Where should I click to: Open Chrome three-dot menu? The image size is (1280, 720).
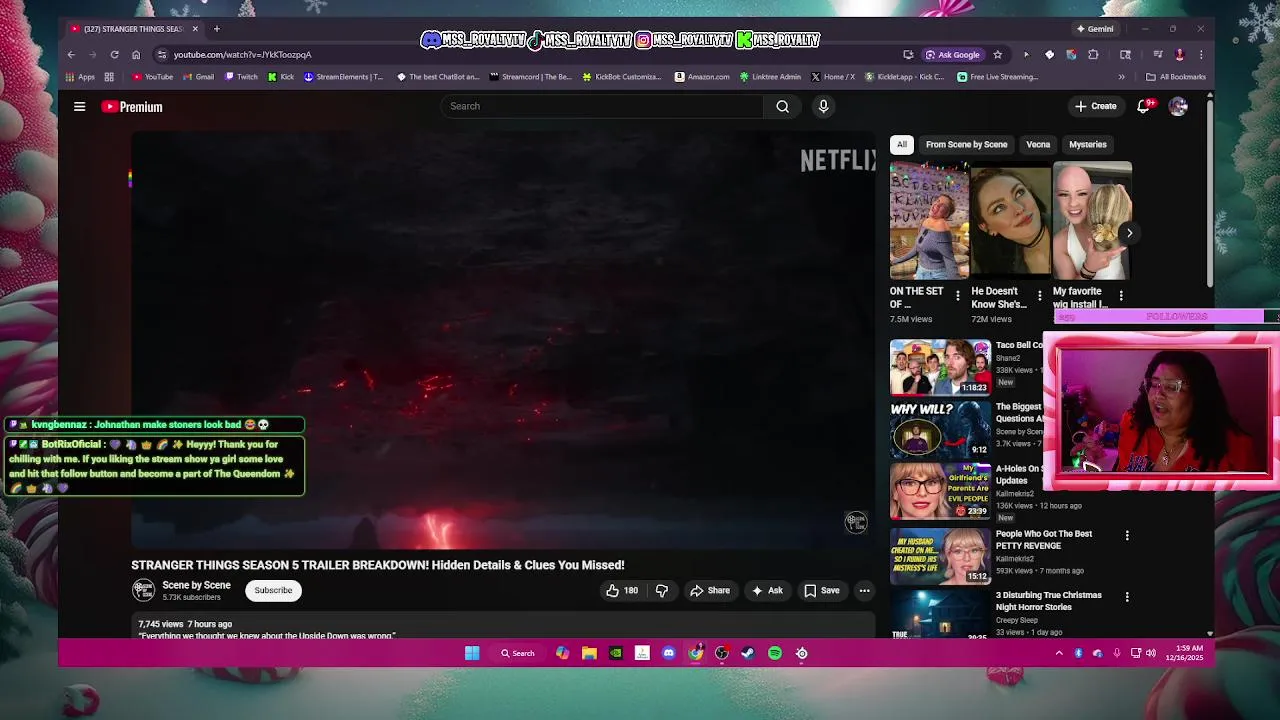point(1201,55)
